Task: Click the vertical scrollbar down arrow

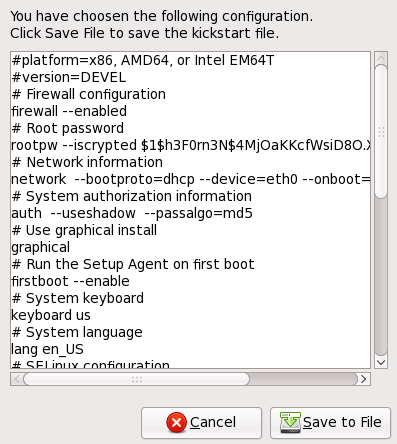Action: pos(381,362)
